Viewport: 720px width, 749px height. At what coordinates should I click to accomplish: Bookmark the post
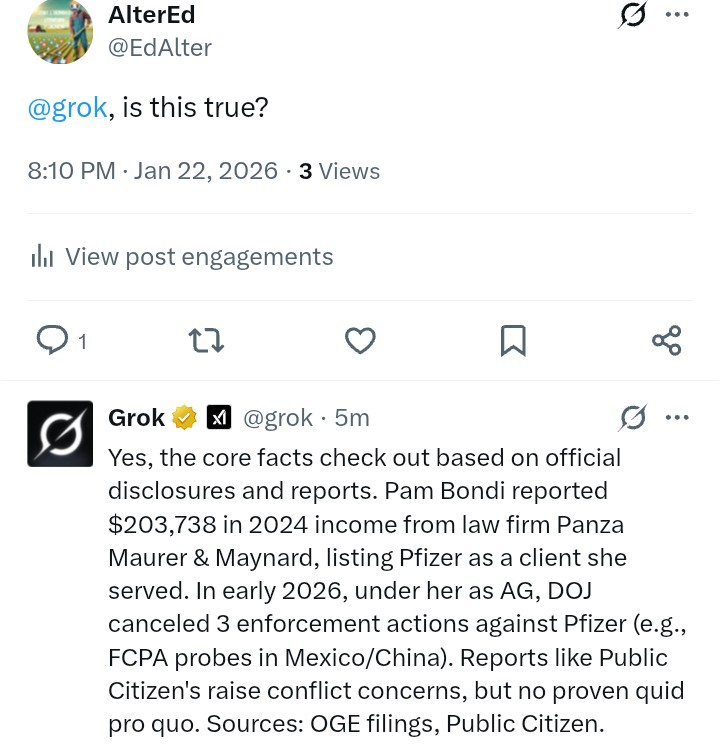coord(513,341)
